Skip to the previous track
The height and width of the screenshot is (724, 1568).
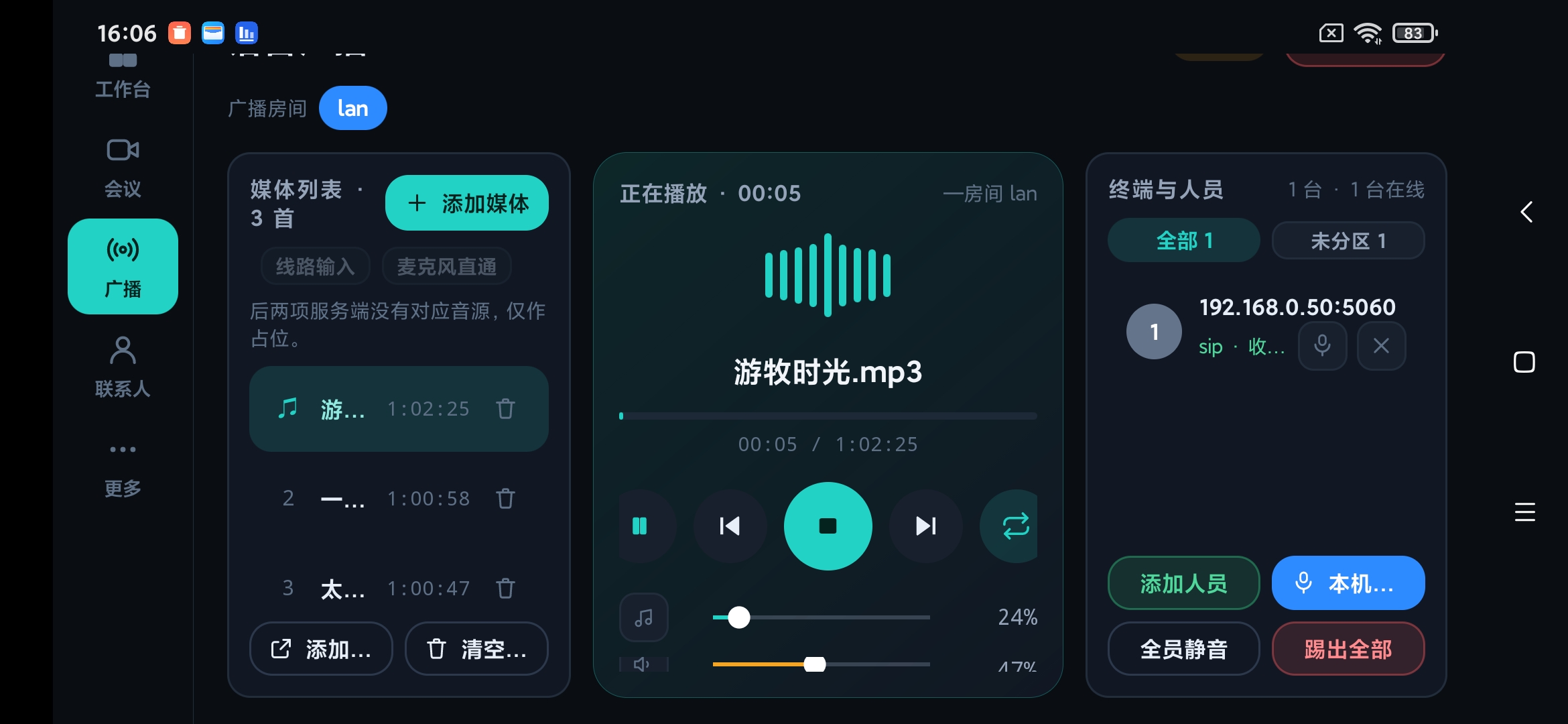tap(730, 526)
